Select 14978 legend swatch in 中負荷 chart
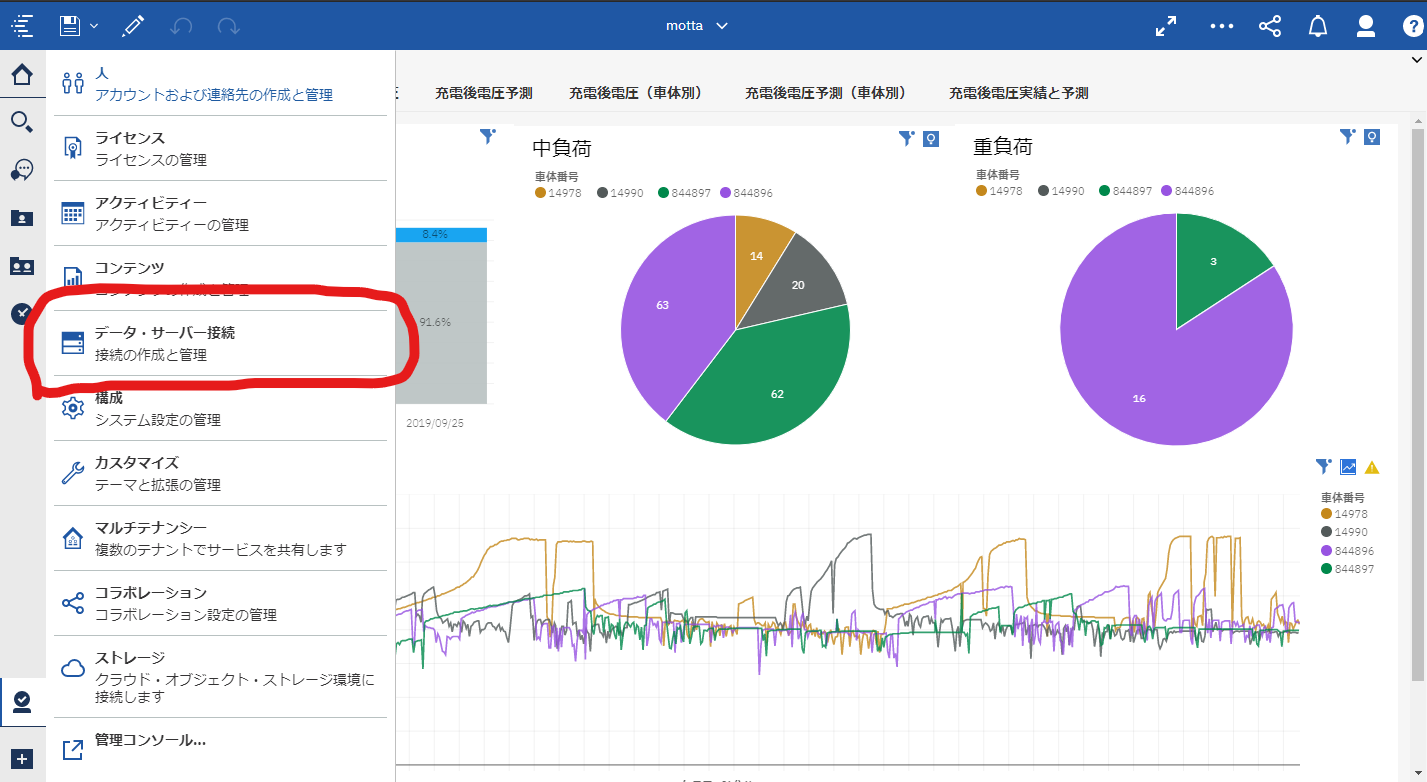This screenshot has width=1427, height=782. (541, 193)
